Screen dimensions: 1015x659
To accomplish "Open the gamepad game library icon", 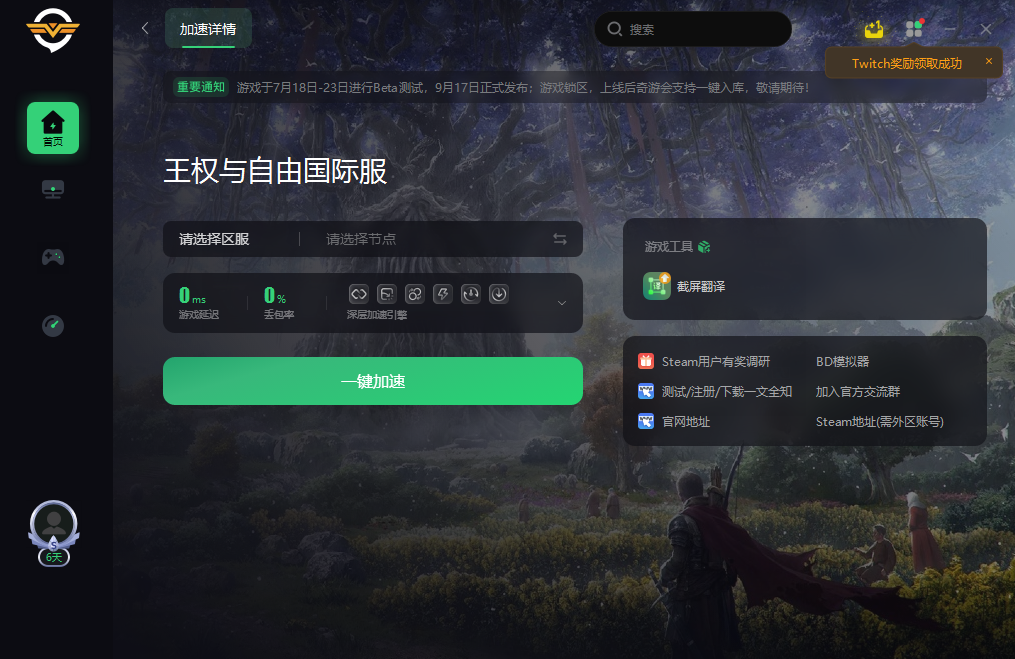I will click(x=53, y=257).
